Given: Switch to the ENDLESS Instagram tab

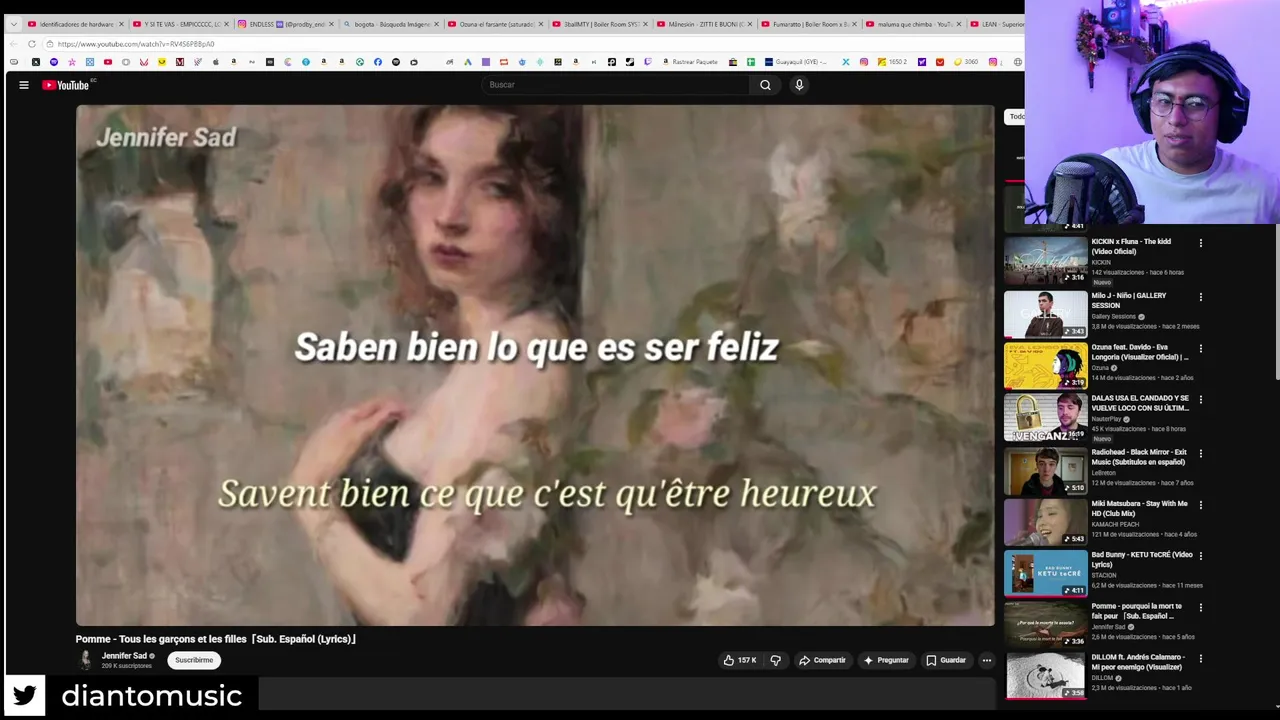Looking at the screenshot, I should 285,24.
